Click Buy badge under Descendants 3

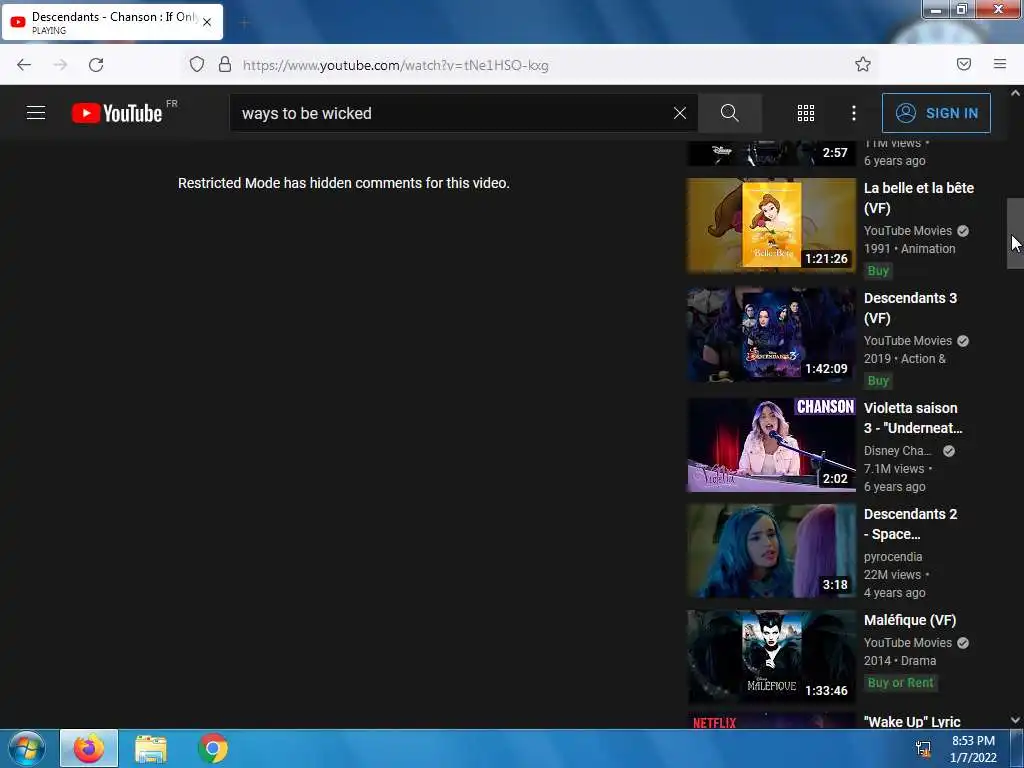pyautogui.click(x=878, y=380)
